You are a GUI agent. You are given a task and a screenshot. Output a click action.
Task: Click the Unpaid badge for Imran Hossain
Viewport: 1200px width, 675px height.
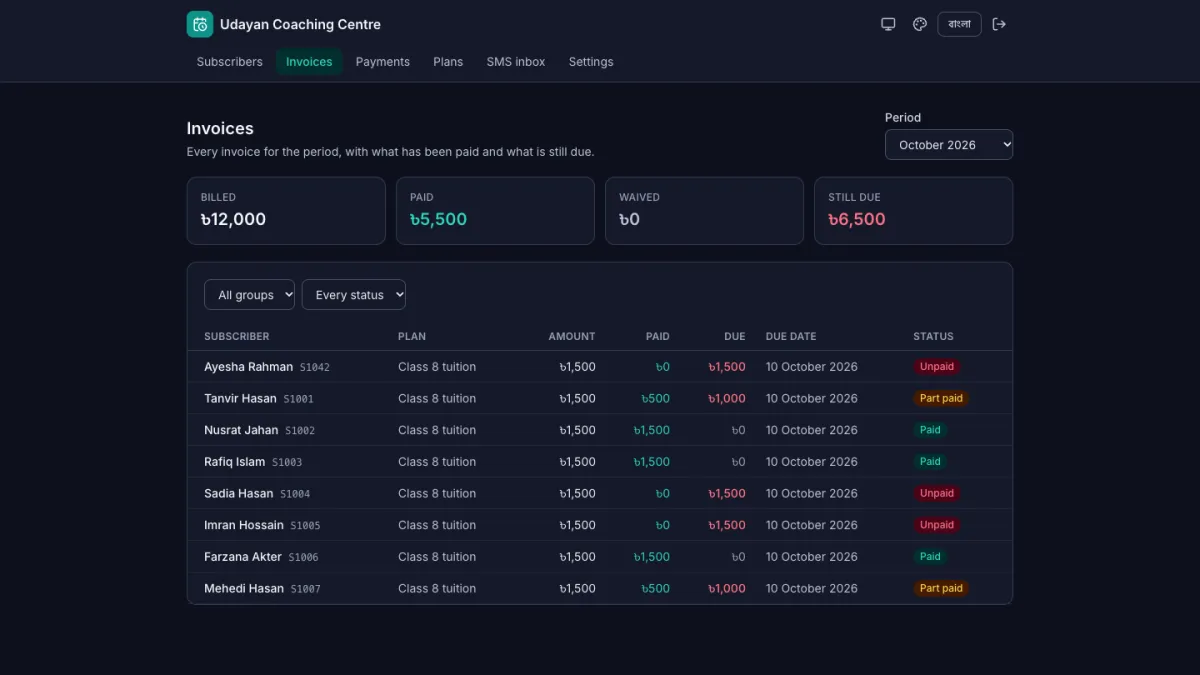pos(937,525)
